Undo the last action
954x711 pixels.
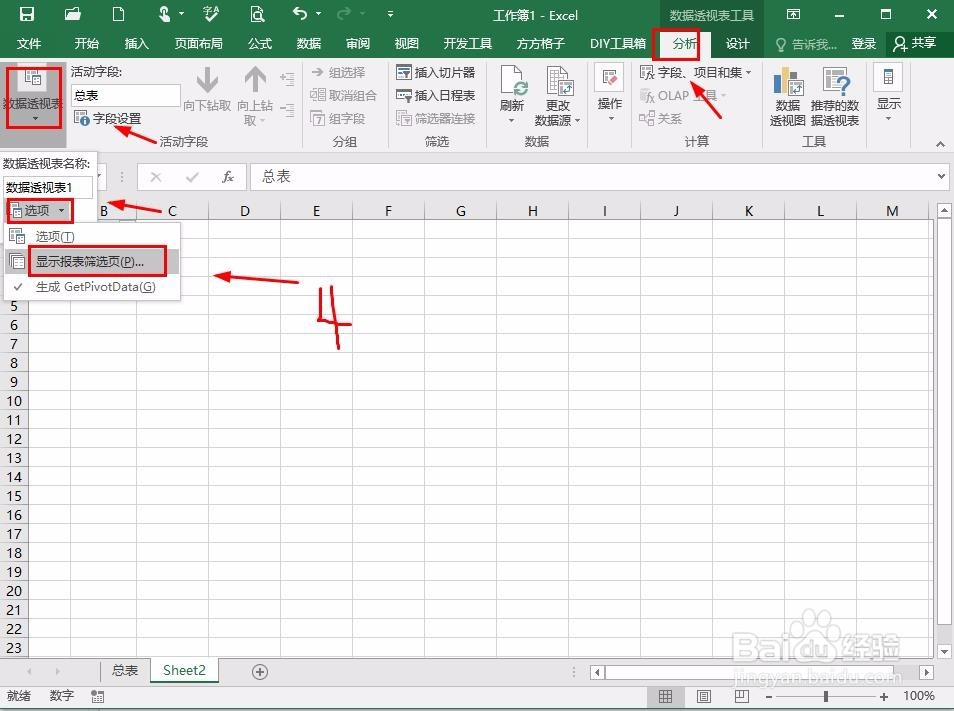click(299, 13)
